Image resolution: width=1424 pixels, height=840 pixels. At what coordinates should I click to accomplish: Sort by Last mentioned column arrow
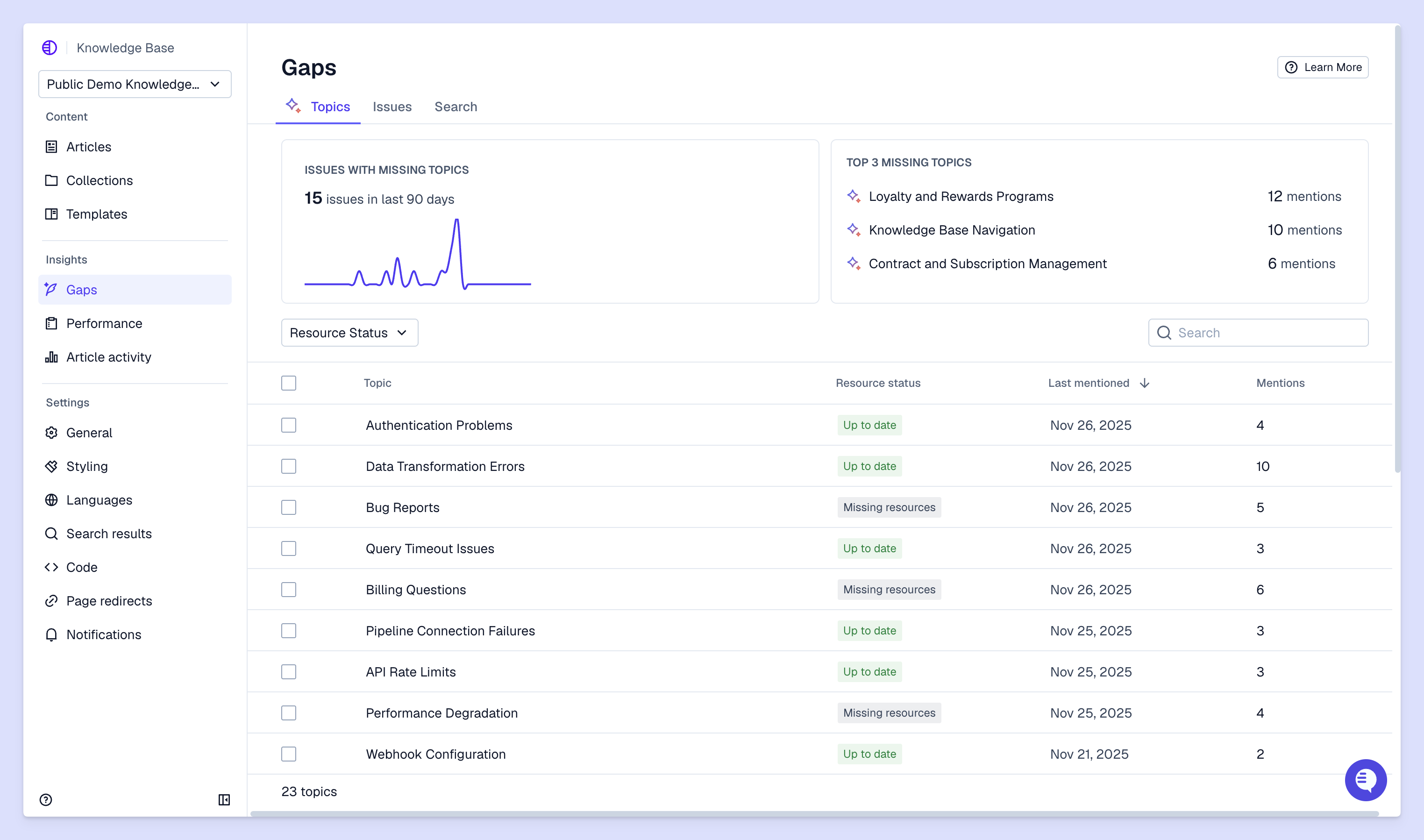[x=1145, y=383]
